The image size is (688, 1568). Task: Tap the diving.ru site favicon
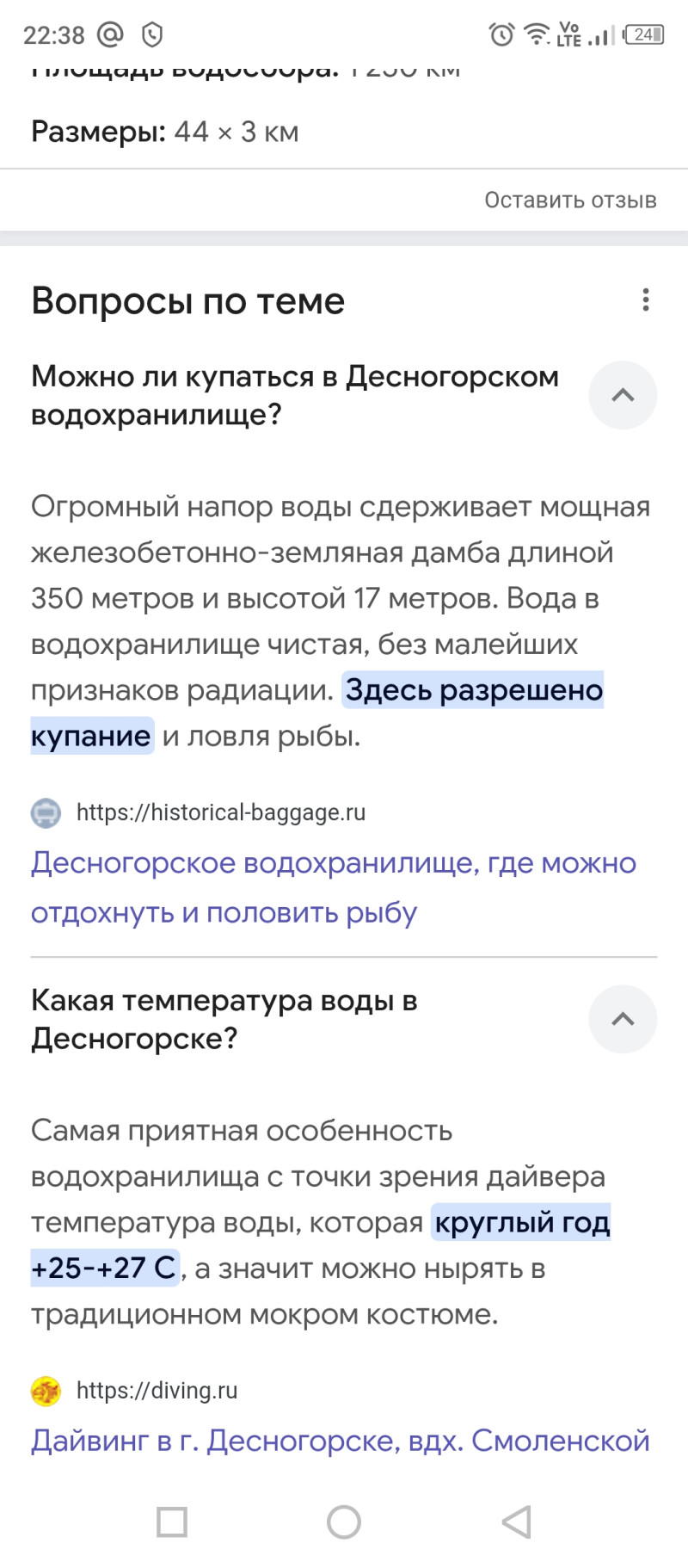coord(46,1391)
